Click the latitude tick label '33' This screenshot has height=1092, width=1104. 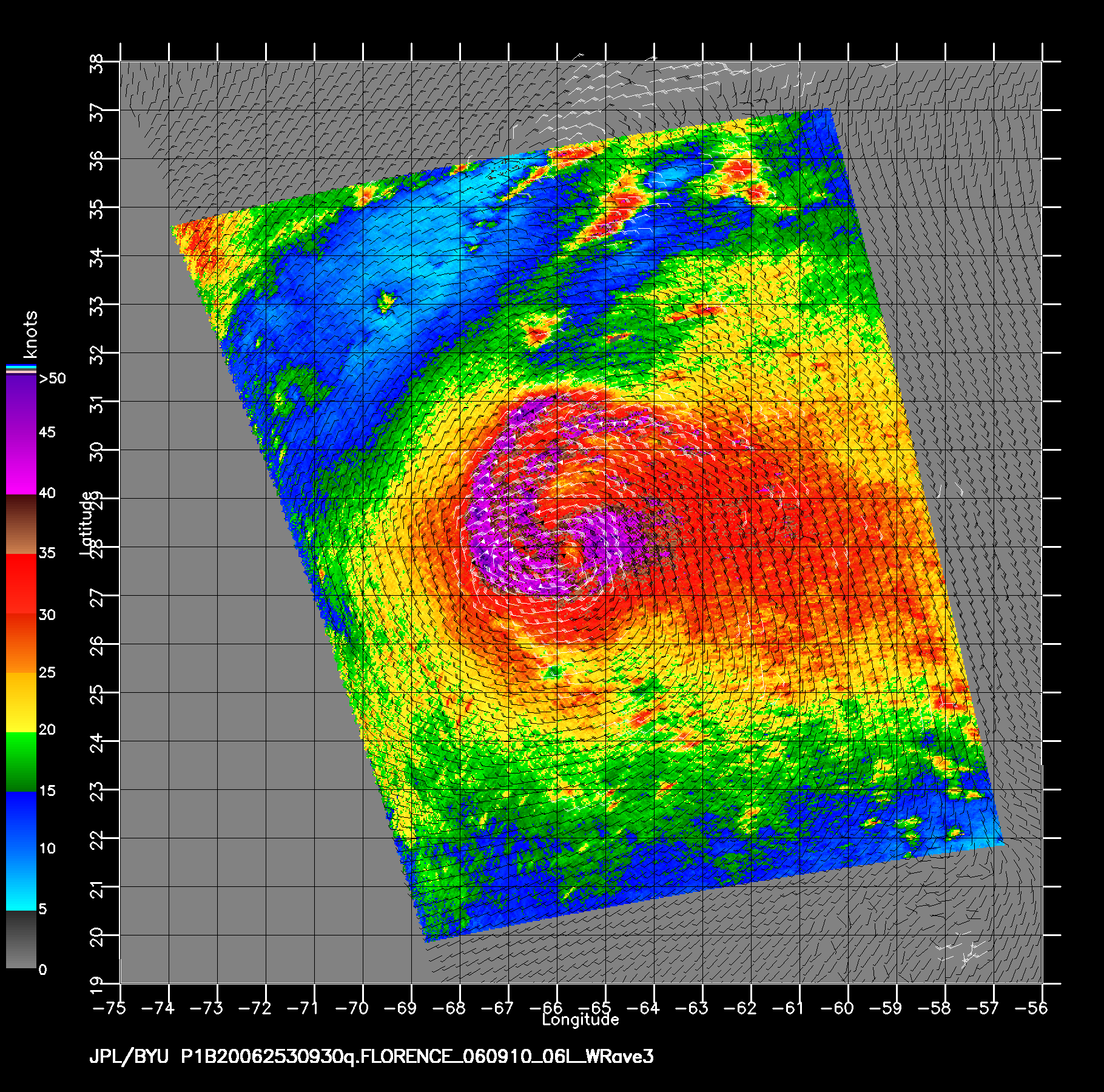[97, 306]
